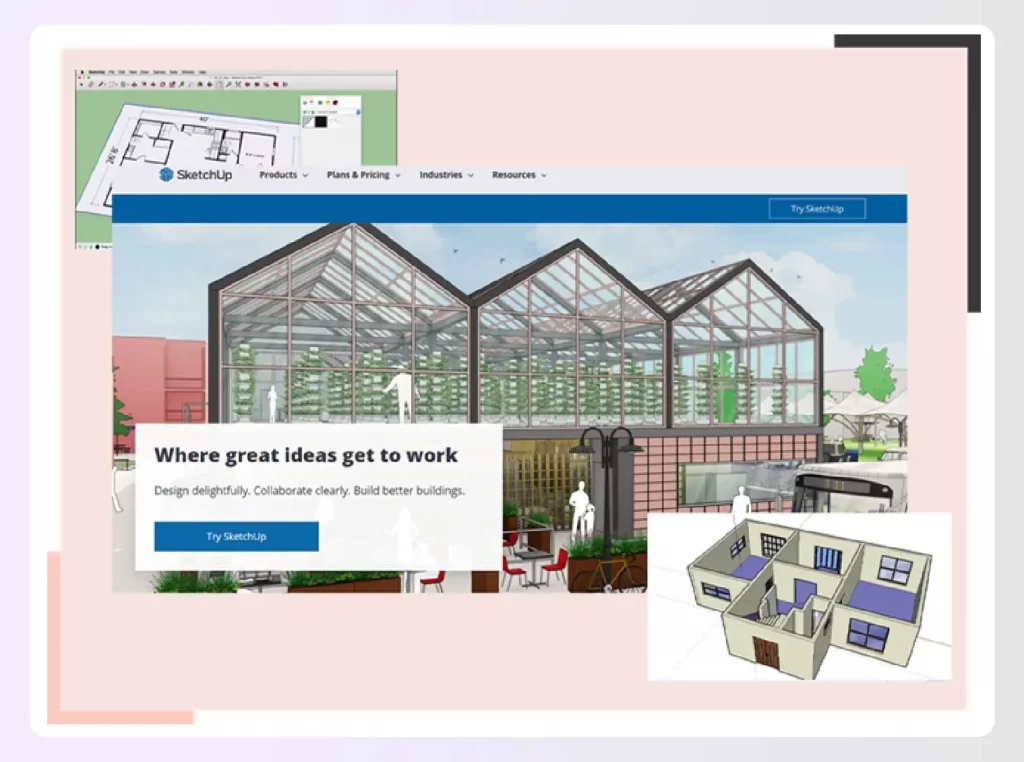1024x762 pixels.
Task: Click the outlined Try SketchUp button in blue bar
Action: (x=817, y=209)
